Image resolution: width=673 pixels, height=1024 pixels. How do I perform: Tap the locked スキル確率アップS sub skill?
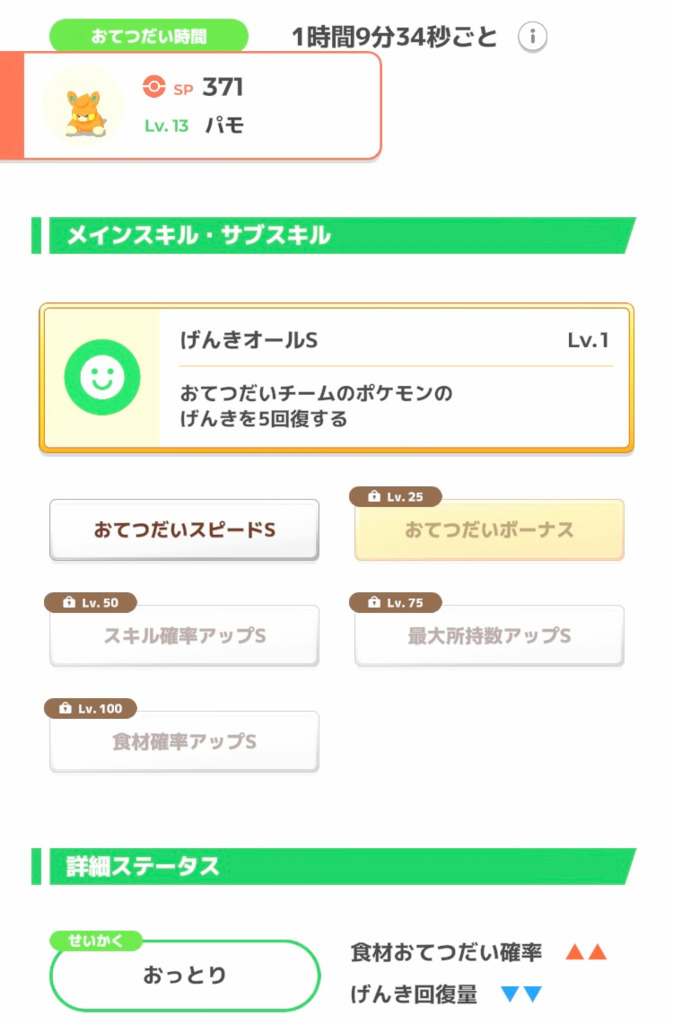pyautogui.click(x=184, y=636)
